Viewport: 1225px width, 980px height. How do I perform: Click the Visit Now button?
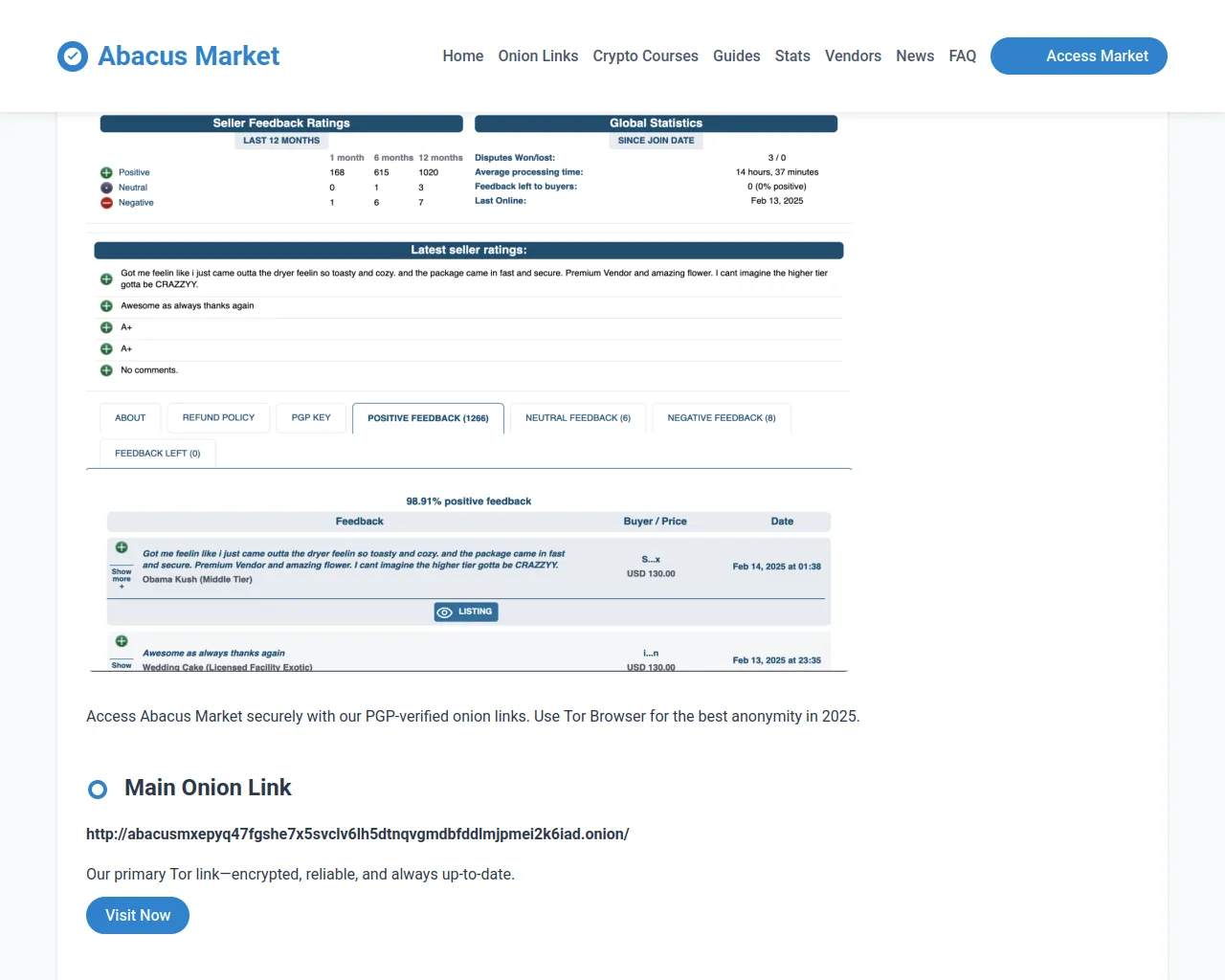pyautogui.click(x=138, y=916)
